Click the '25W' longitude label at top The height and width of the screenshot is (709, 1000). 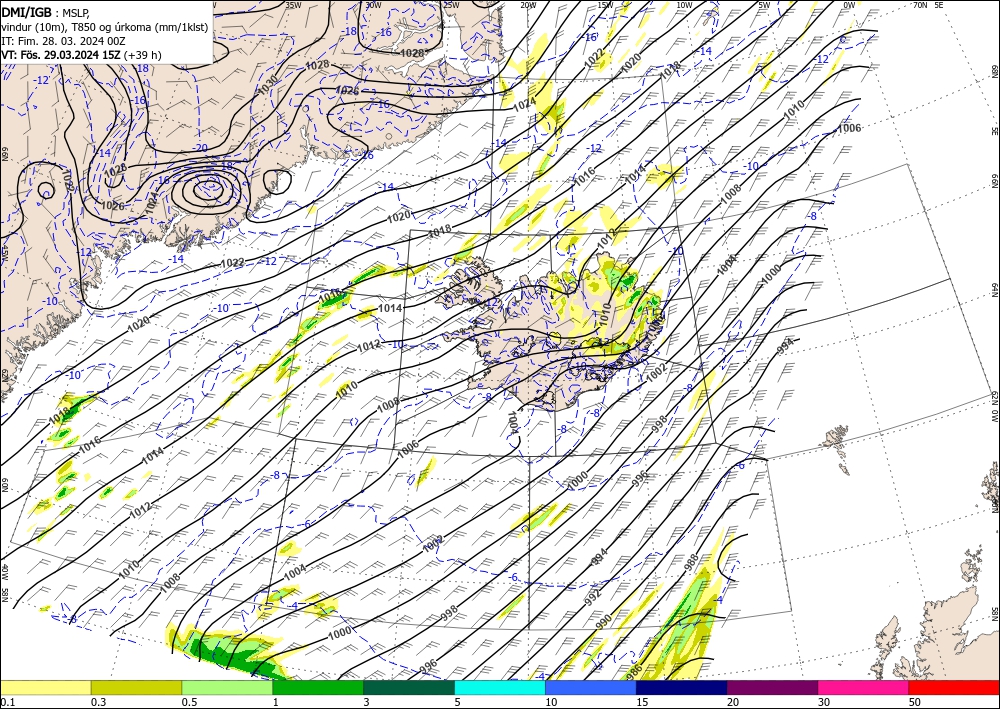coord(451,5)
